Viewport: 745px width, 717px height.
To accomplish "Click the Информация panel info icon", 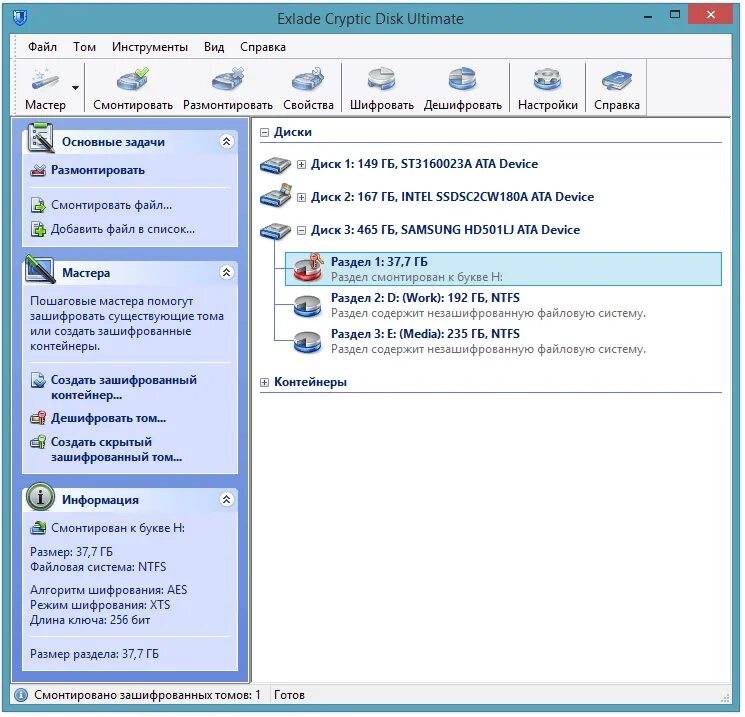I will click(x=40, y=497).
